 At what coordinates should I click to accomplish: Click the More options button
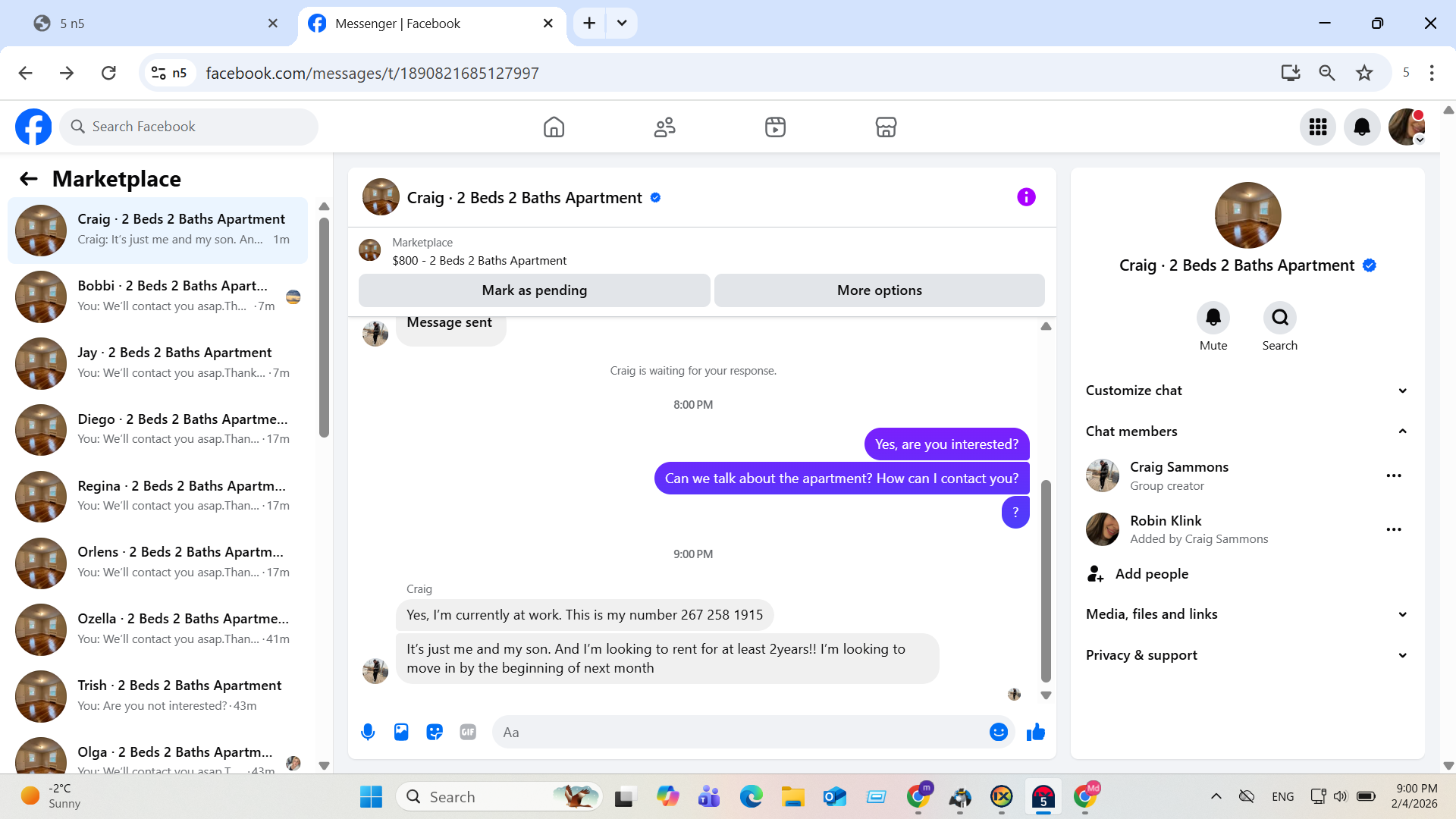[879, 290]
